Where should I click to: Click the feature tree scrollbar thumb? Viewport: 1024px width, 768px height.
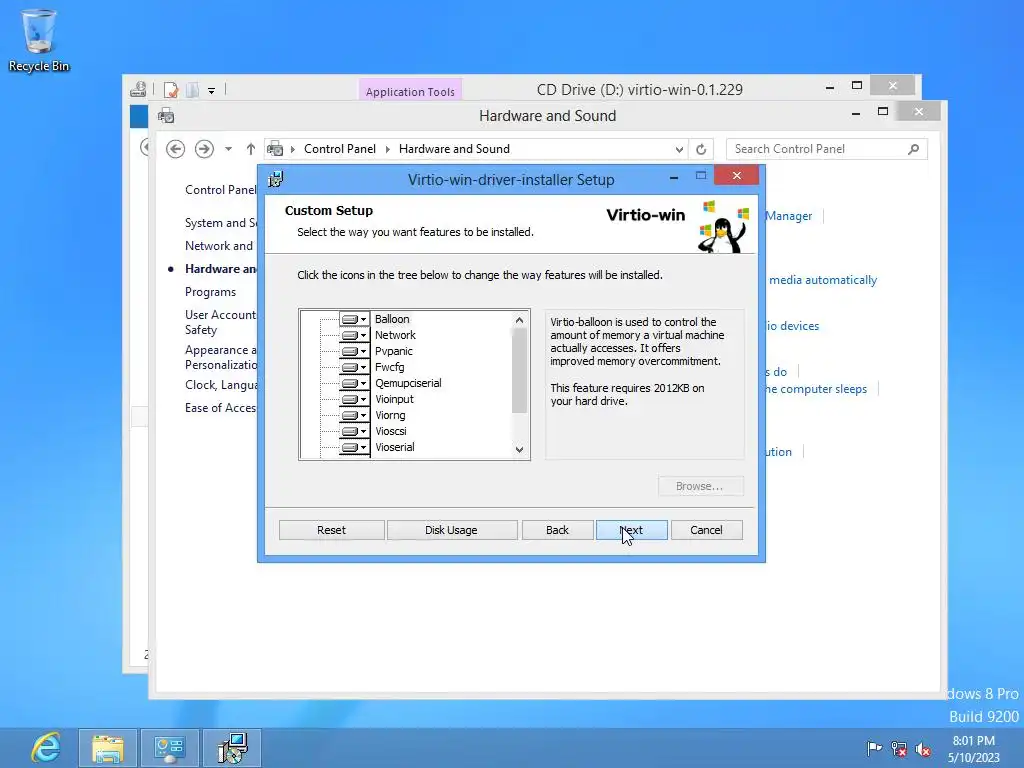[x=519, y=371]
